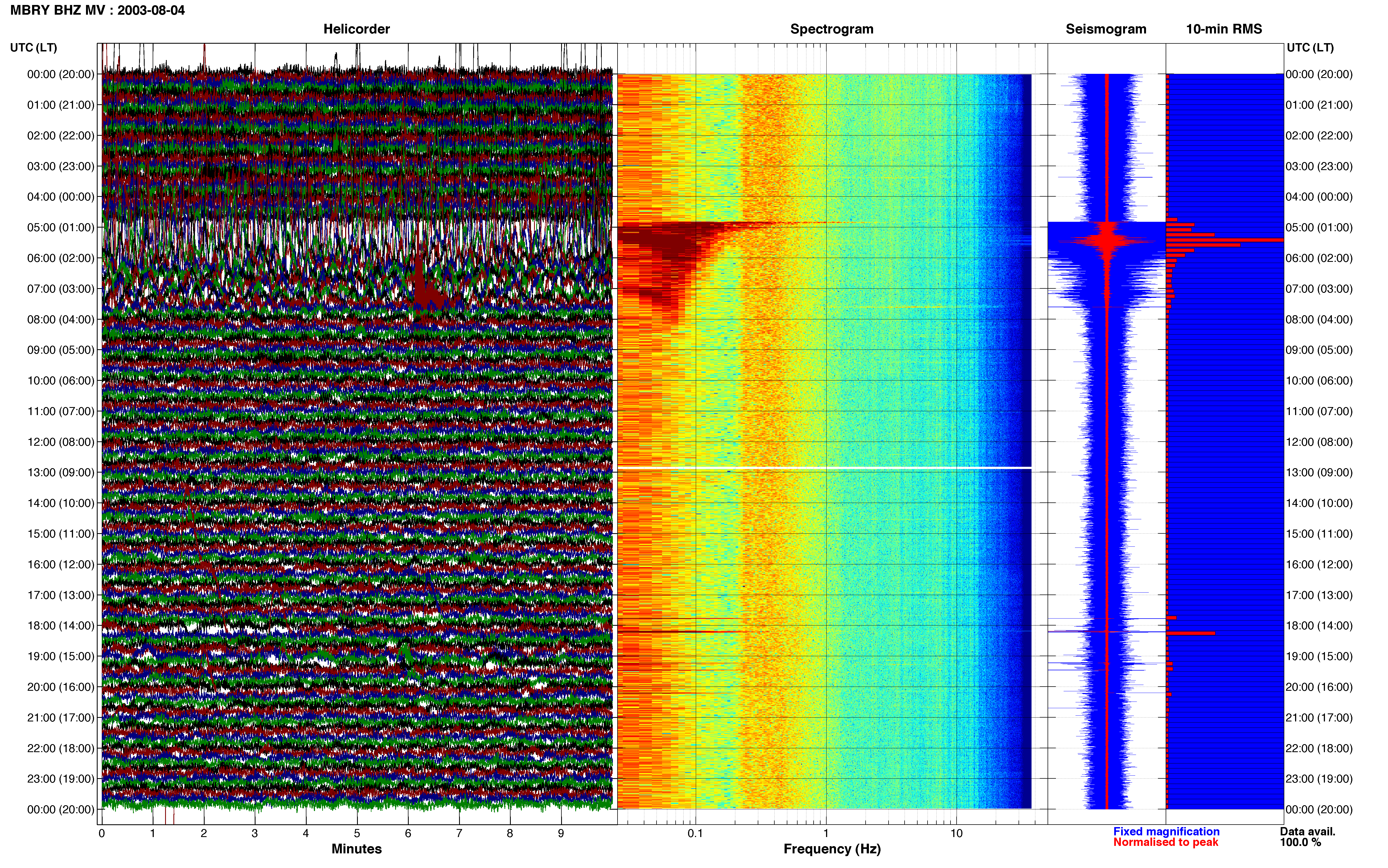Click 05:00 (01:00) on the Helicorder time axis
The width and height of the screenshot is (1388, 868).
coord(61,227)
